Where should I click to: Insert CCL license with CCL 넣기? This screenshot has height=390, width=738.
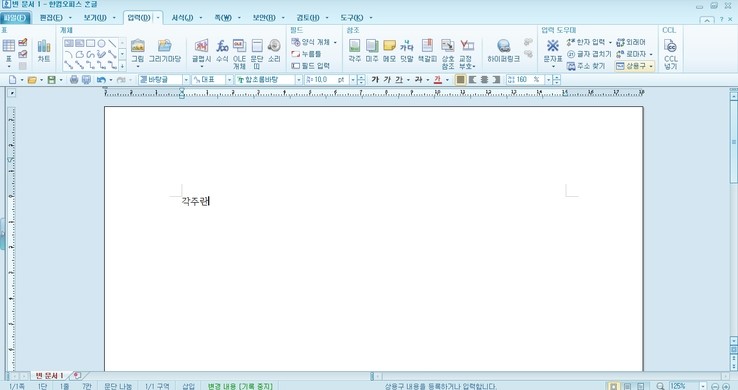671,54
